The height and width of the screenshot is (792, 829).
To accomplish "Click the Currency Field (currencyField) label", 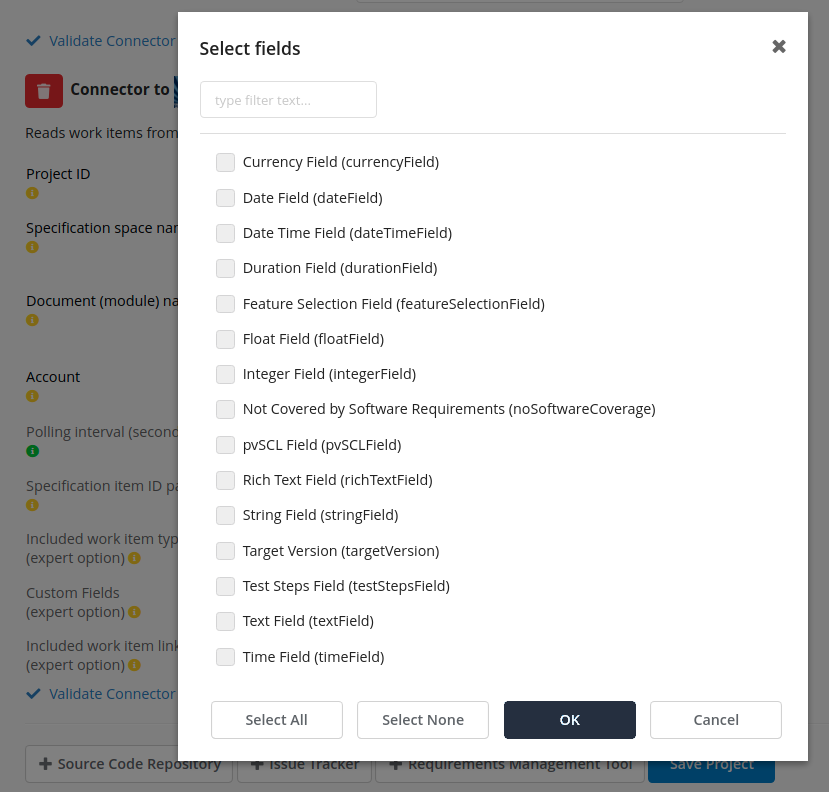I will (x=341, y=162).
